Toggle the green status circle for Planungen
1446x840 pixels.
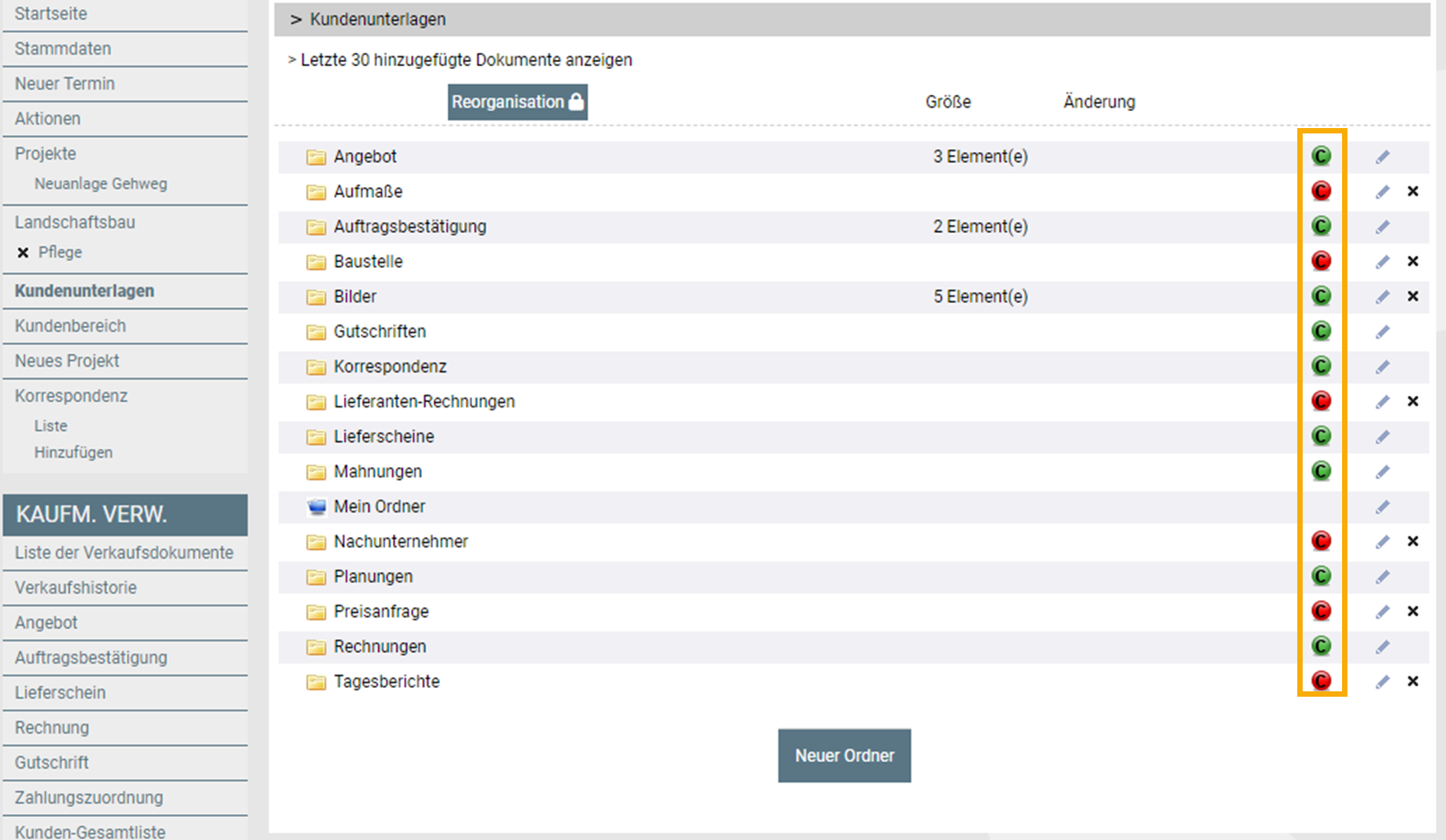(x=1321, y=577)
